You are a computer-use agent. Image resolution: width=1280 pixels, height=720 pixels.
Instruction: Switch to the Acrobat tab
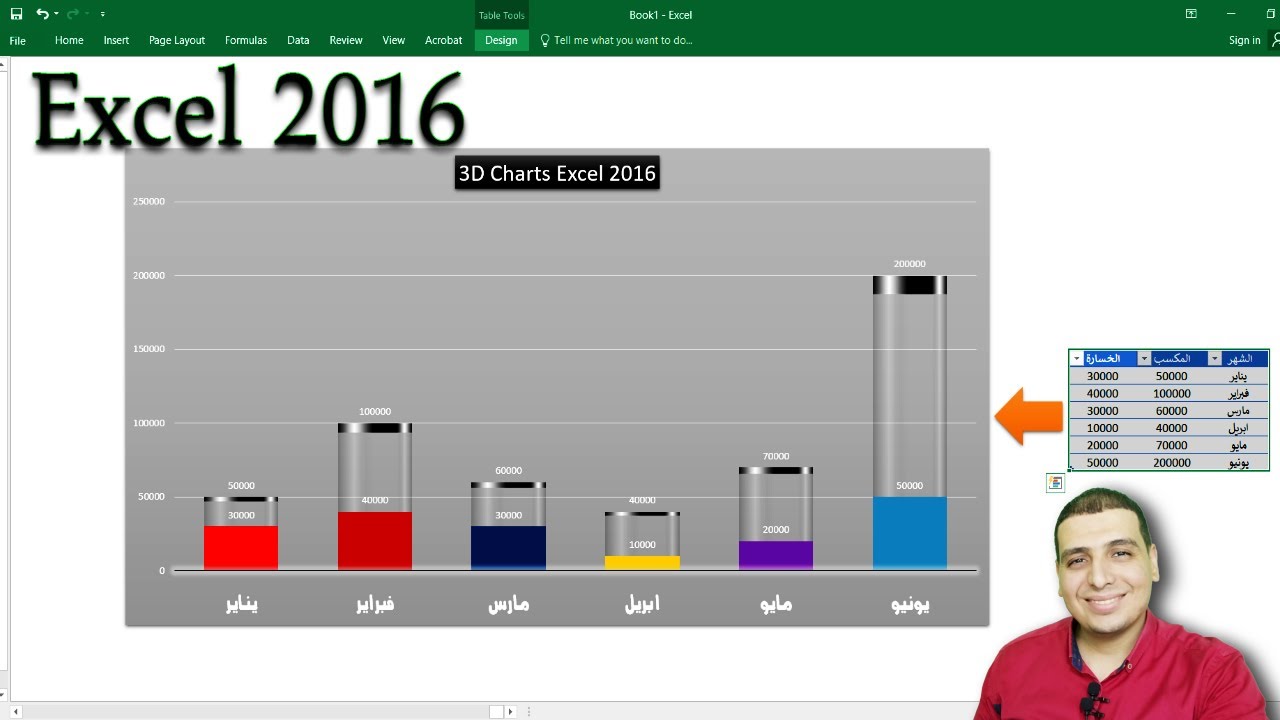[443, 40]
